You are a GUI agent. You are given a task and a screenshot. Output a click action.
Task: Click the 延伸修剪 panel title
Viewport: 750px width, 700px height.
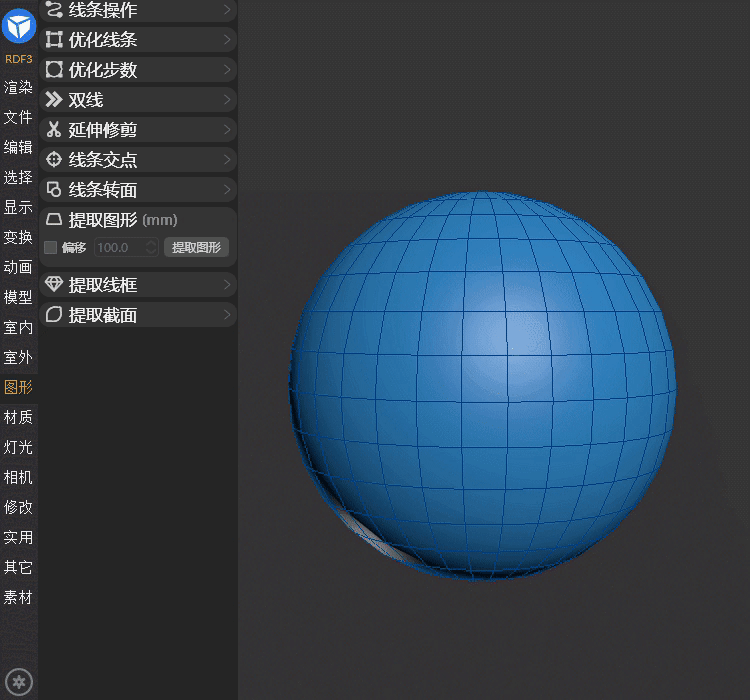(103, 130)
